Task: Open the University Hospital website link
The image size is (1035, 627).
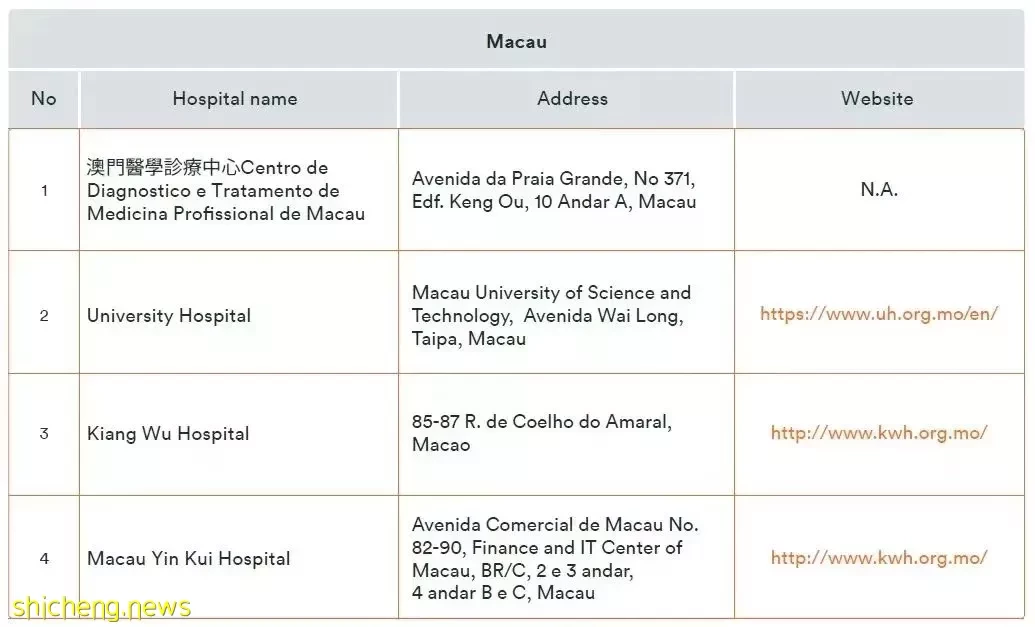Action: click(879, 314)
